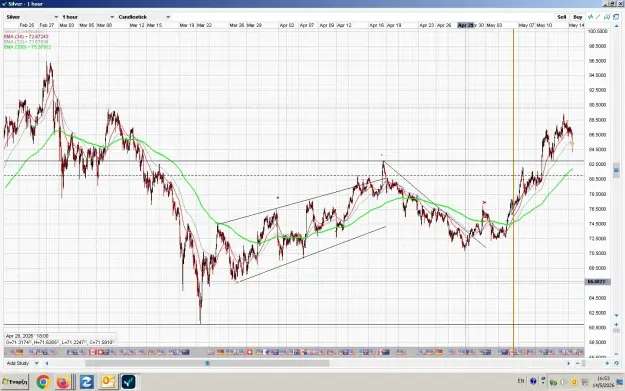
Task: Open Outlook from the taskbar
Action: point(108,382)
